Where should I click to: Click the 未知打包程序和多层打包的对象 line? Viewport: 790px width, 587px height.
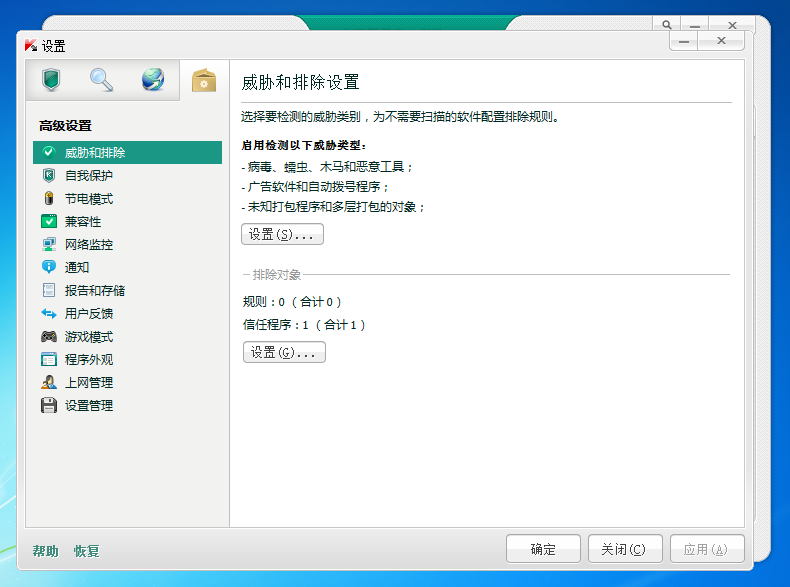pyautogui.click(x=334, y=207)
